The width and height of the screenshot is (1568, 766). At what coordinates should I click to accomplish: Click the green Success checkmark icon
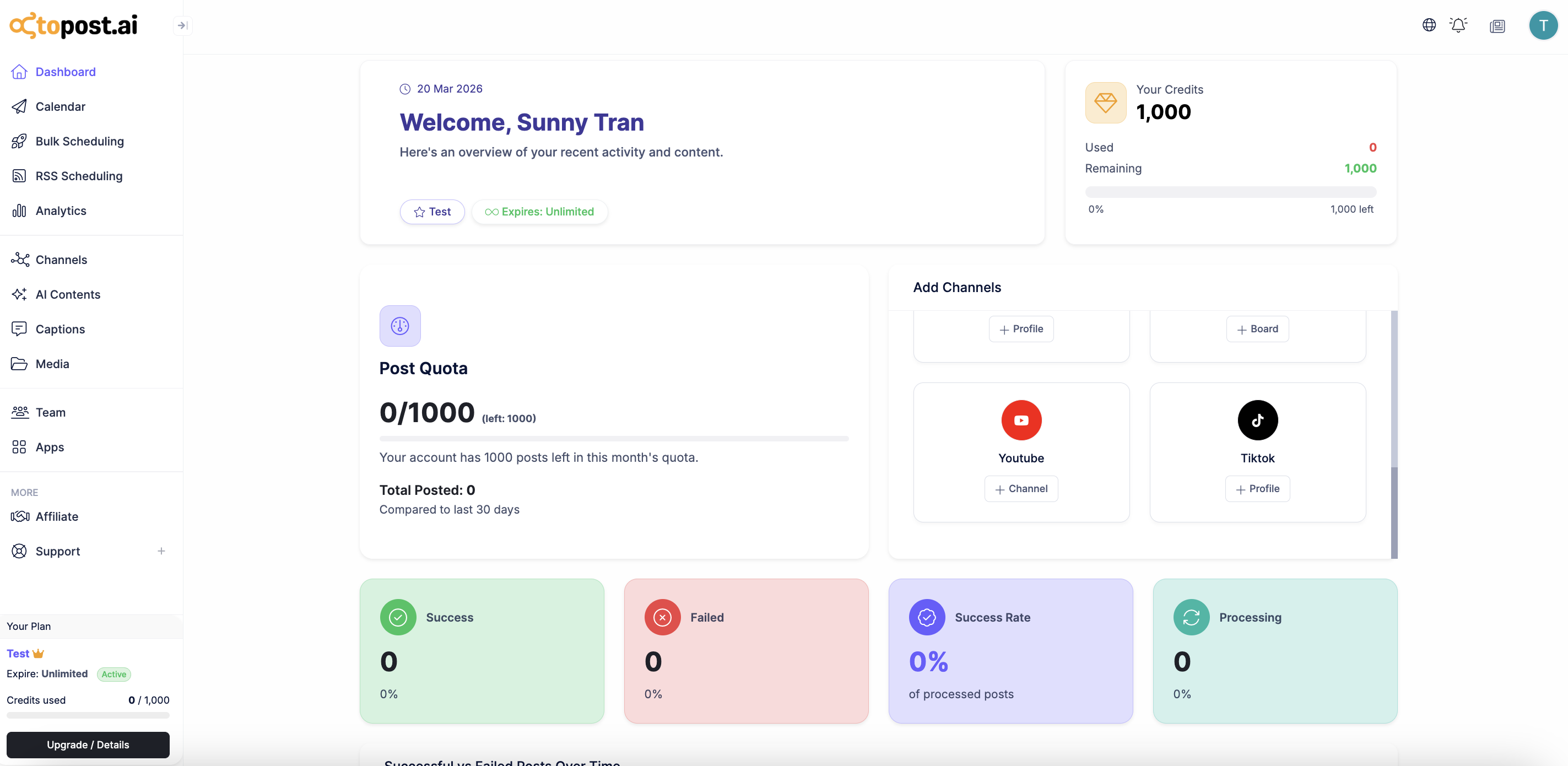click(397, 617)
